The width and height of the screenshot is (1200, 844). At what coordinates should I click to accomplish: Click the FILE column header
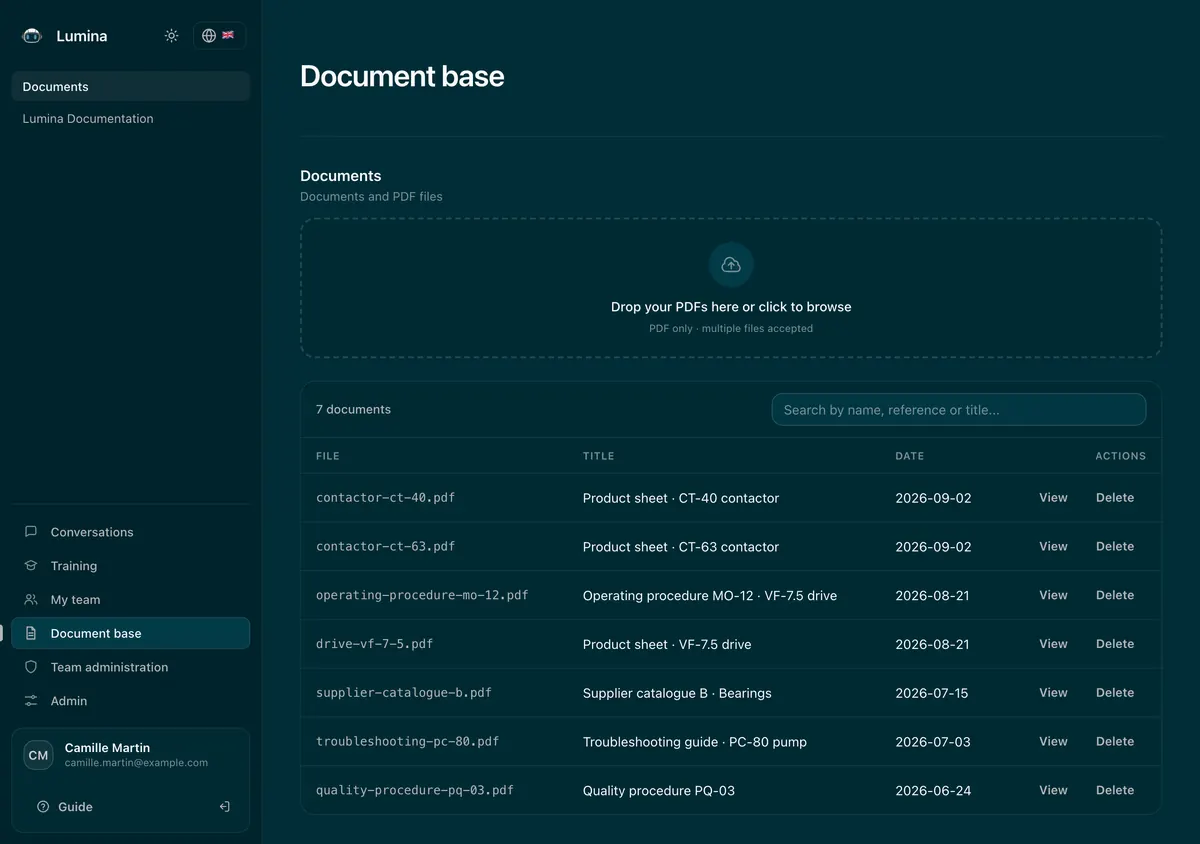tap(328, 456)
